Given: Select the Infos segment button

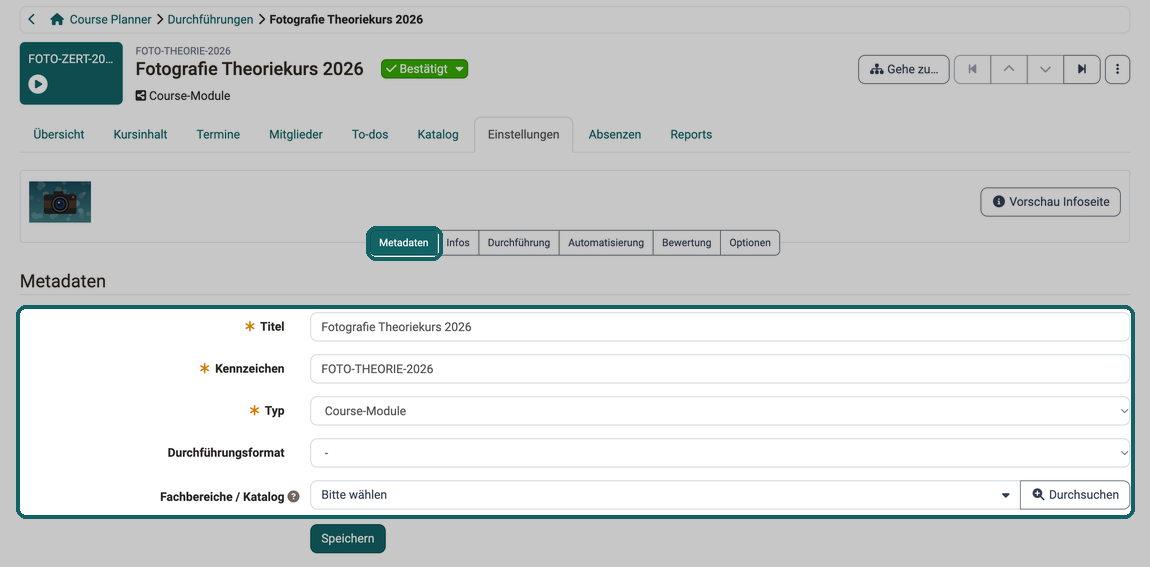Looking at the screenshot, I should point(458,243).
